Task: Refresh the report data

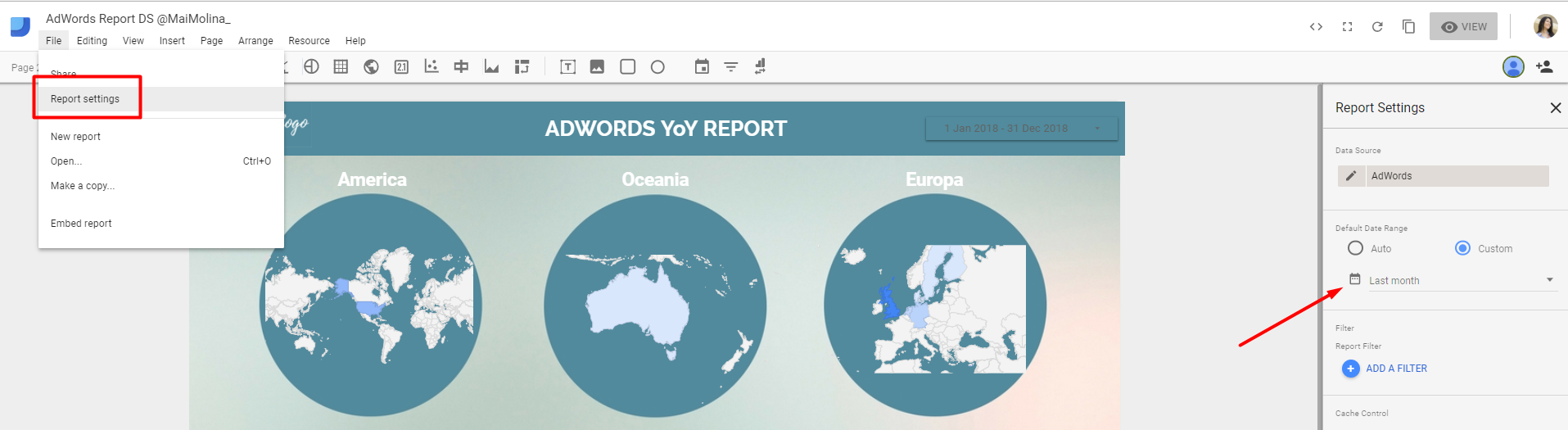Action: click(x=1377, y=27)
